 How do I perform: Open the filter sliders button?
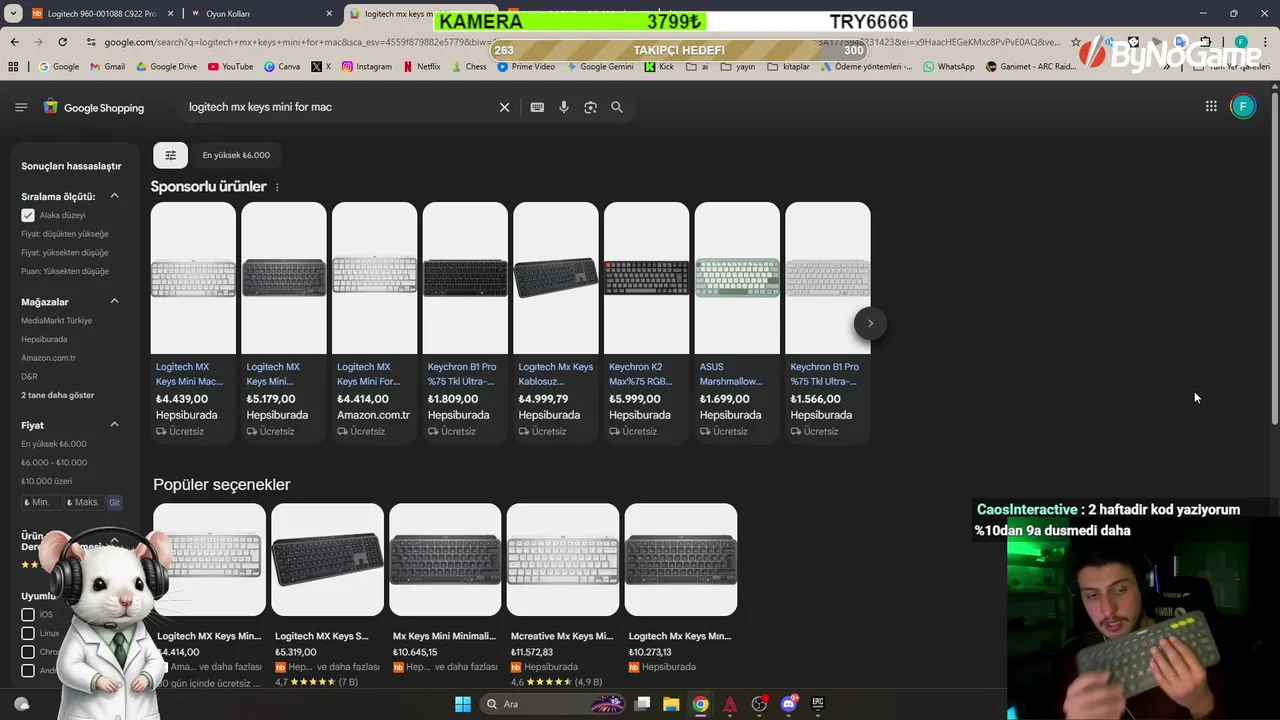tap(170, 155)
